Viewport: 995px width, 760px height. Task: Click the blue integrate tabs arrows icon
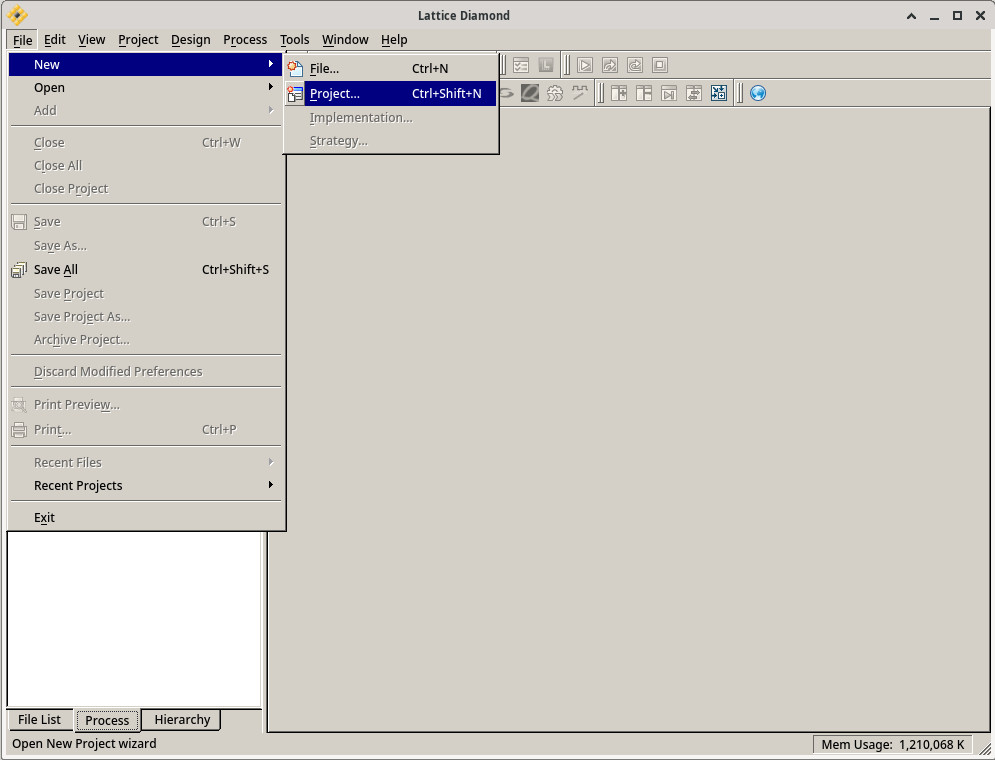coord(718,93)
